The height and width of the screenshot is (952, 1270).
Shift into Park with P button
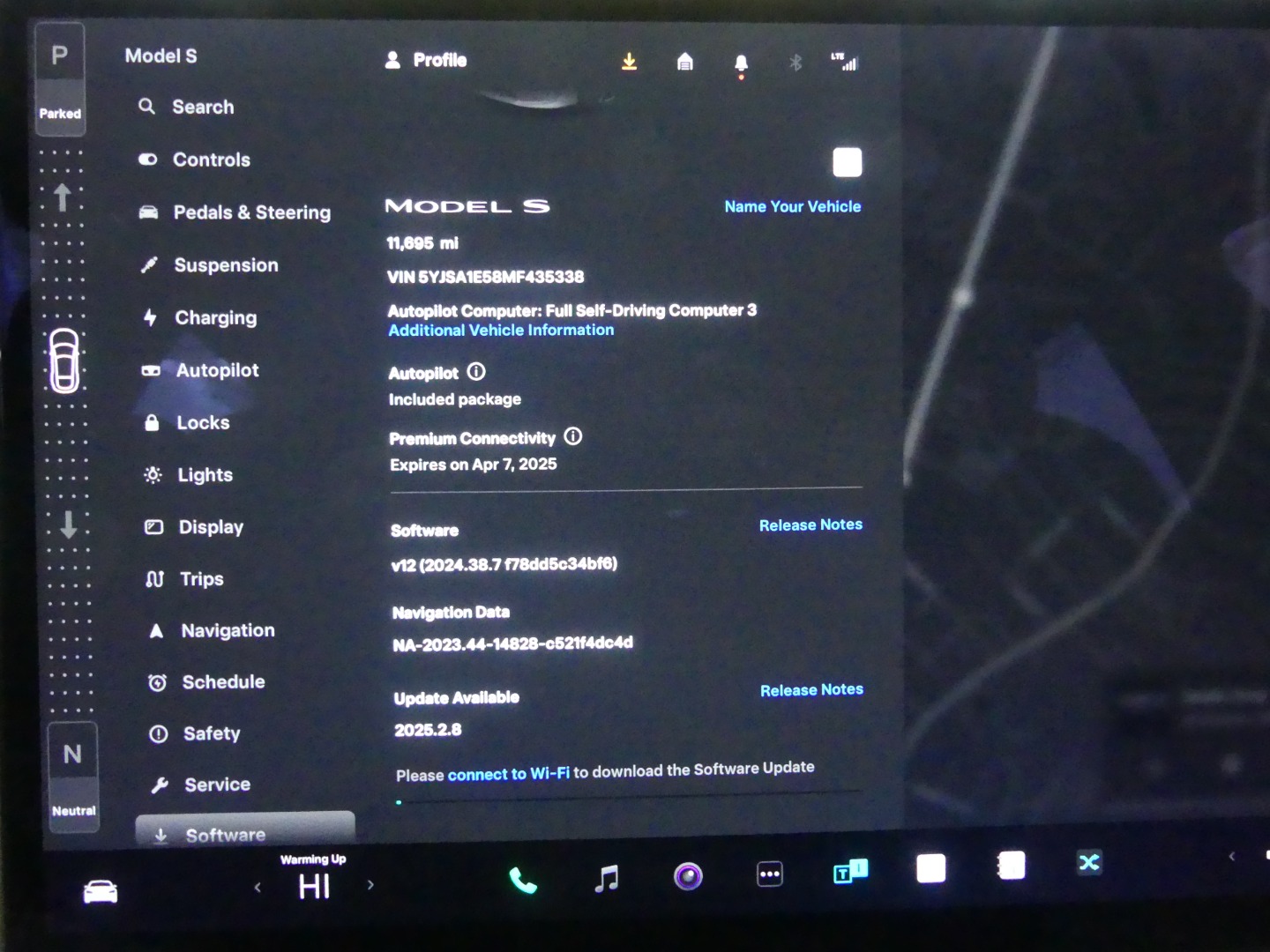coord(60,56)
